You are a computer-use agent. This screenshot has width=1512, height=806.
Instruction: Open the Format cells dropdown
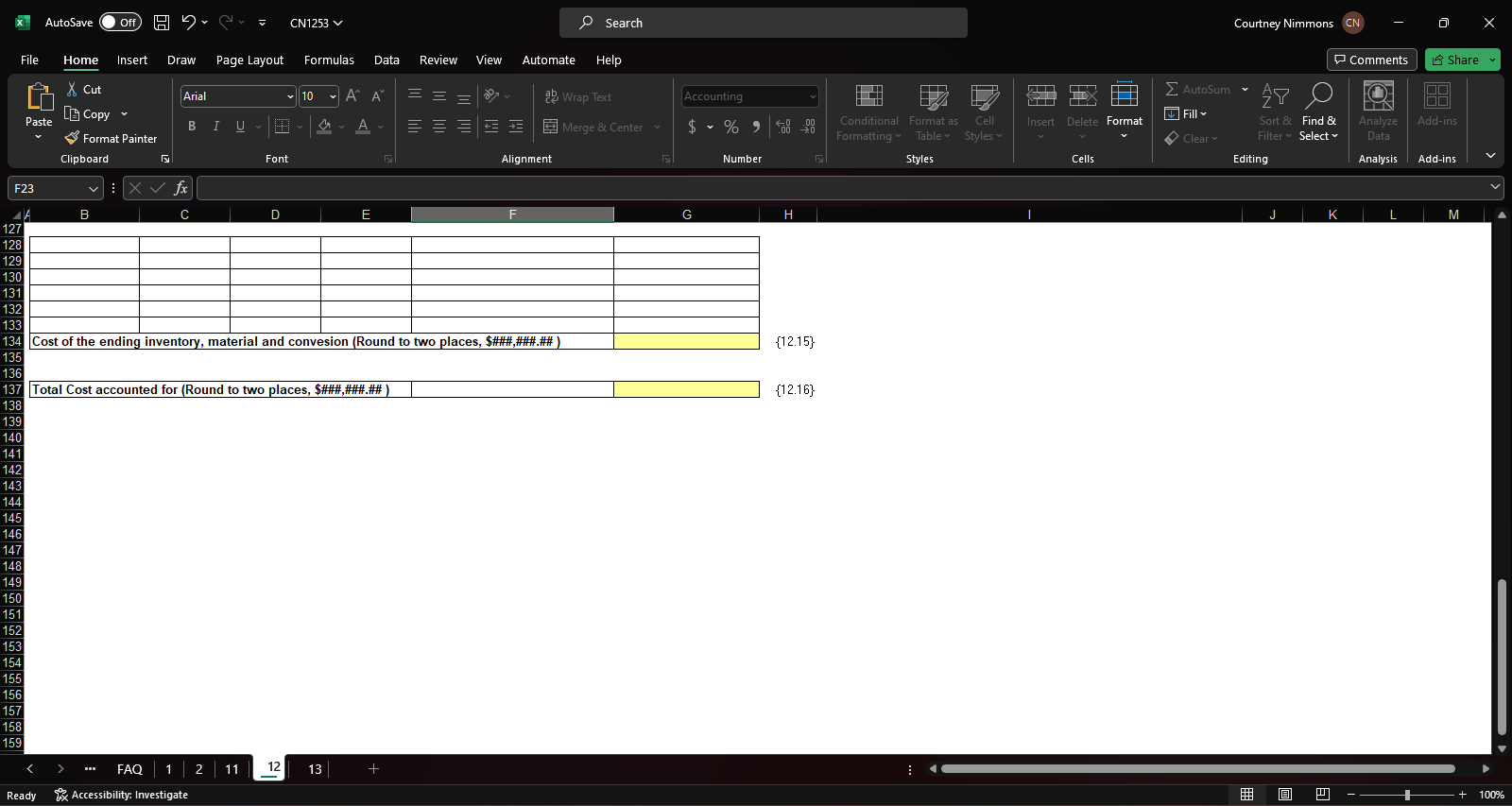pos(1125,111)
